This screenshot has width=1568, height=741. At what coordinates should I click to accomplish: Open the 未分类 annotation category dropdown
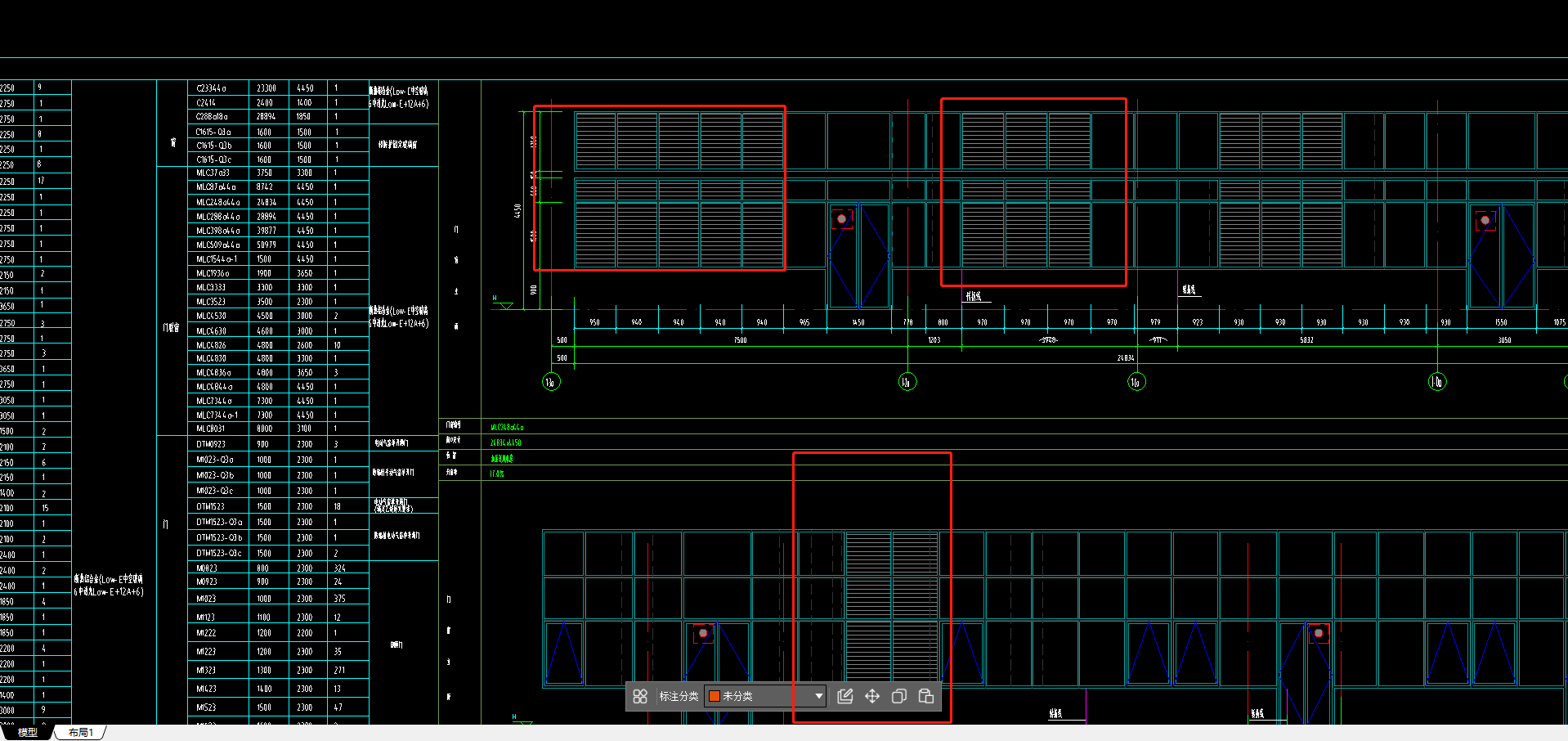(x=818, y=696)
